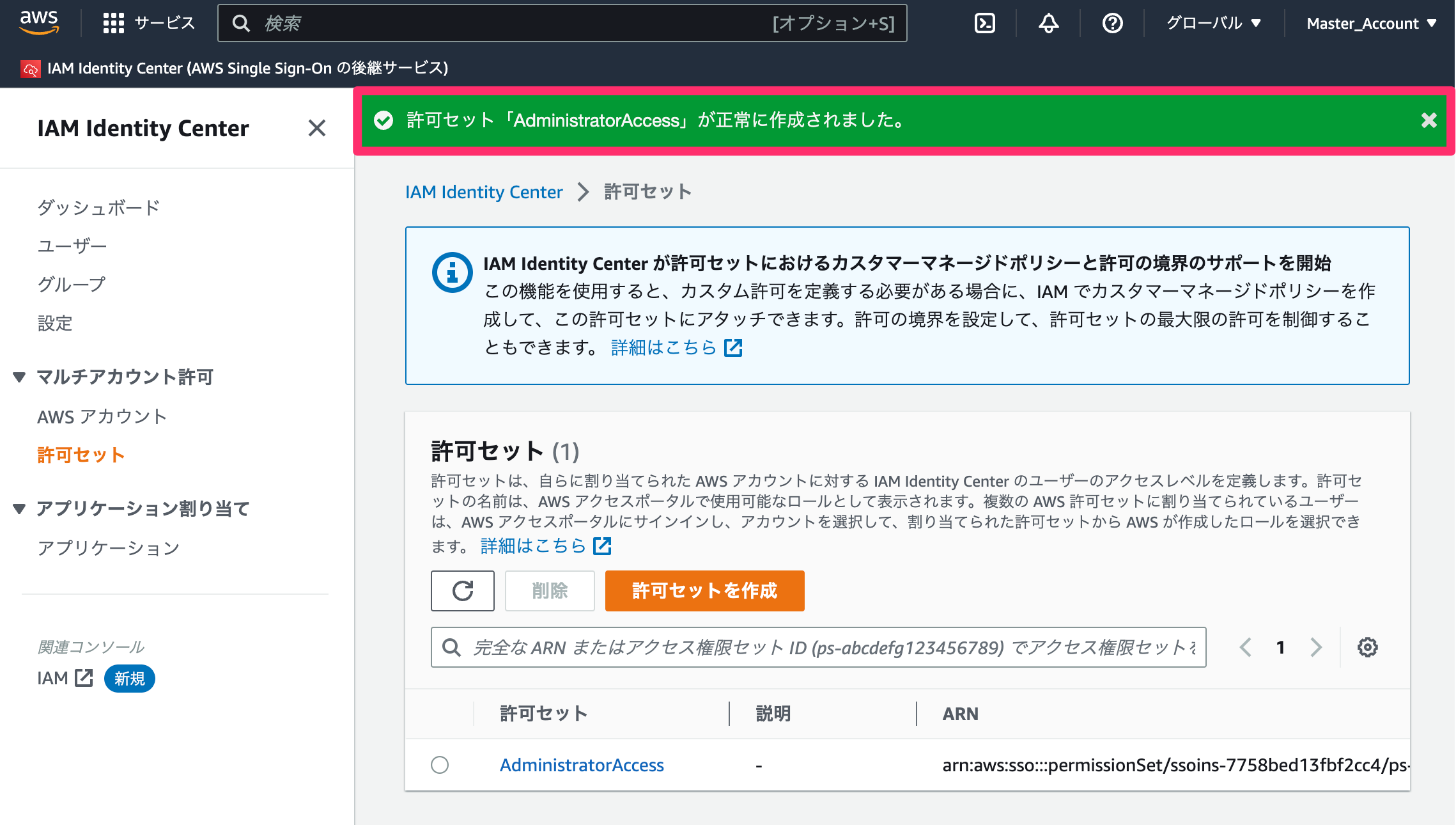This screenshot has width=1456, height=825.
Task: Open table preferences gear icon
Action: (1367, 647)
